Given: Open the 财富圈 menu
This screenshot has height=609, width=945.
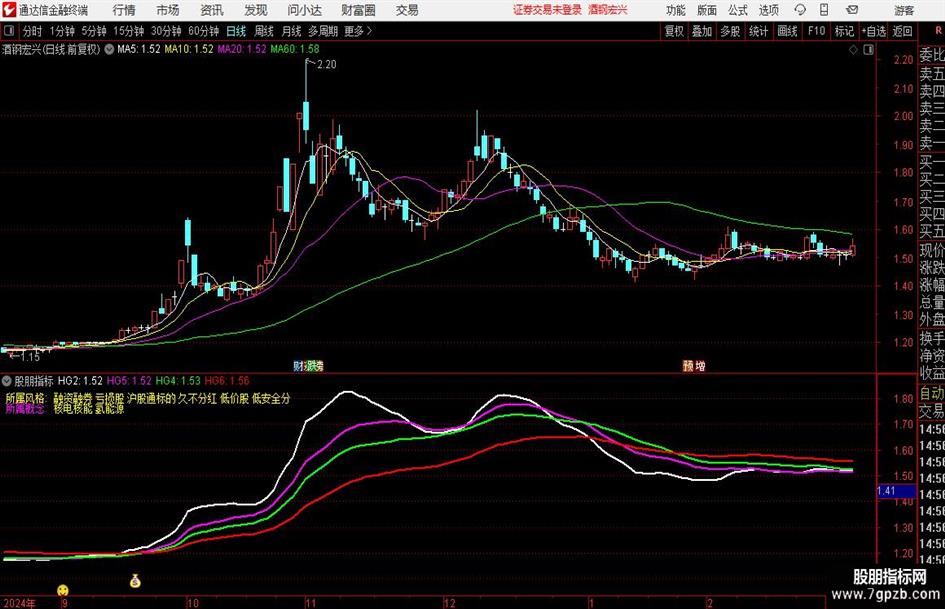Looking at the screenshot, I should pyautogui.click(x=358, y=10).
